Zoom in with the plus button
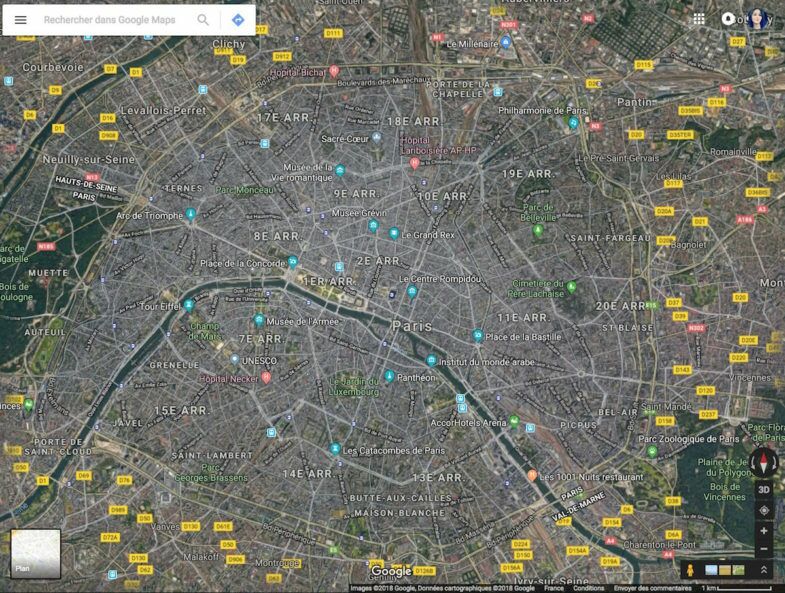Image resolution: width=785 pixels, height=593 pixels. (x=763, y=530)
